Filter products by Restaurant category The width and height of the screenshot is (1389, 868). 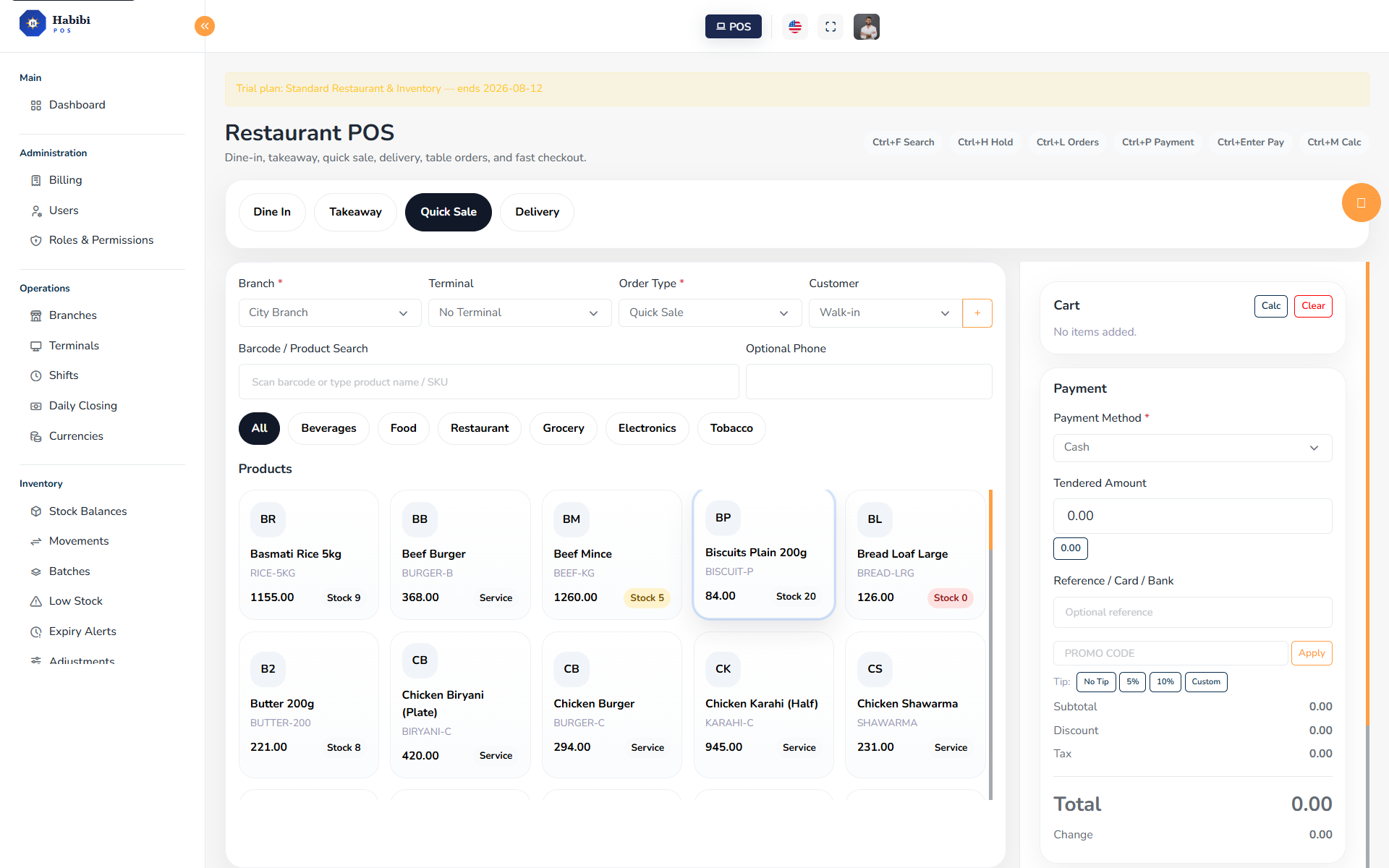coord(480,428)
